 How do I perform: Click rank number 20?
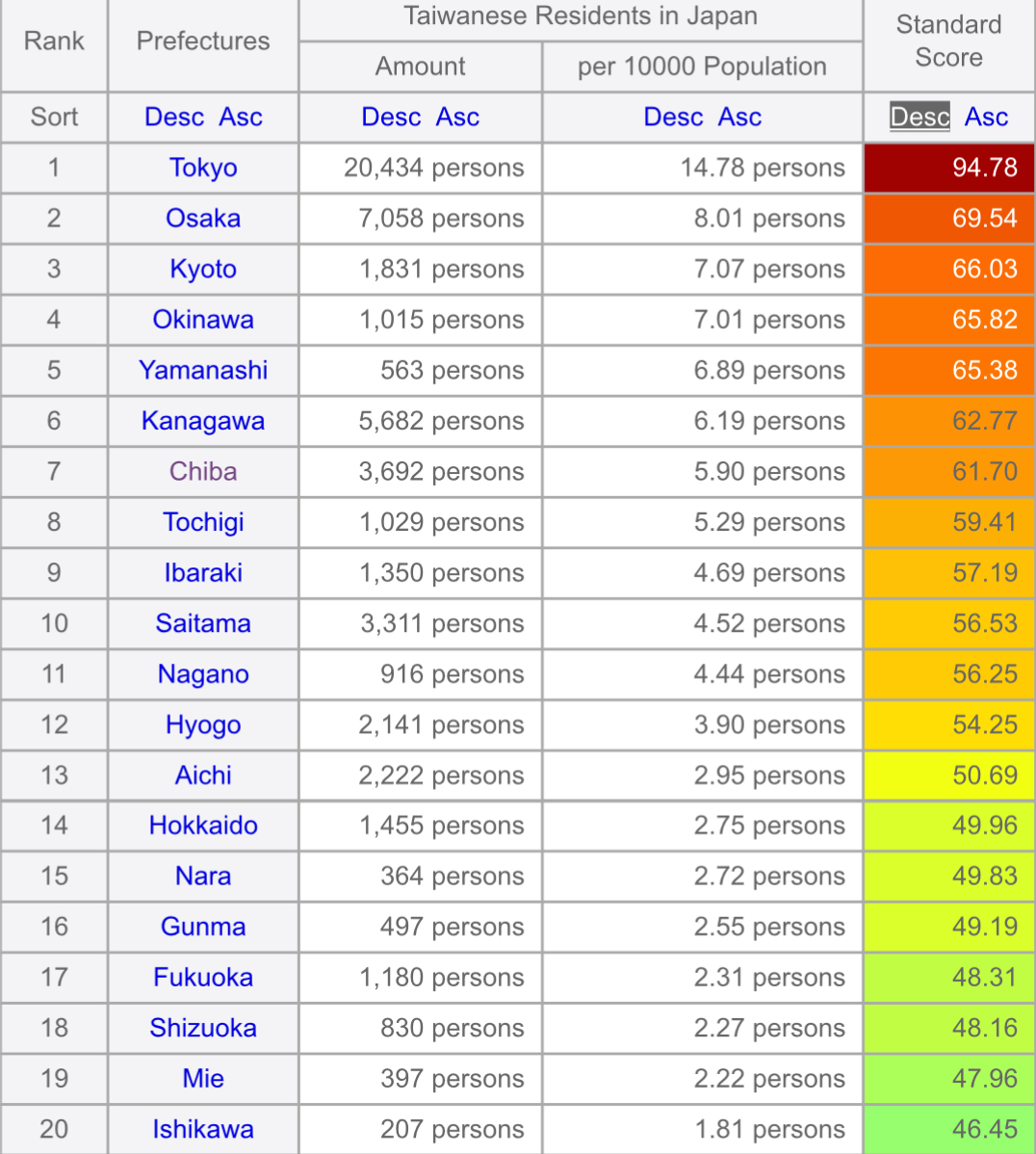coord(54,1130)
